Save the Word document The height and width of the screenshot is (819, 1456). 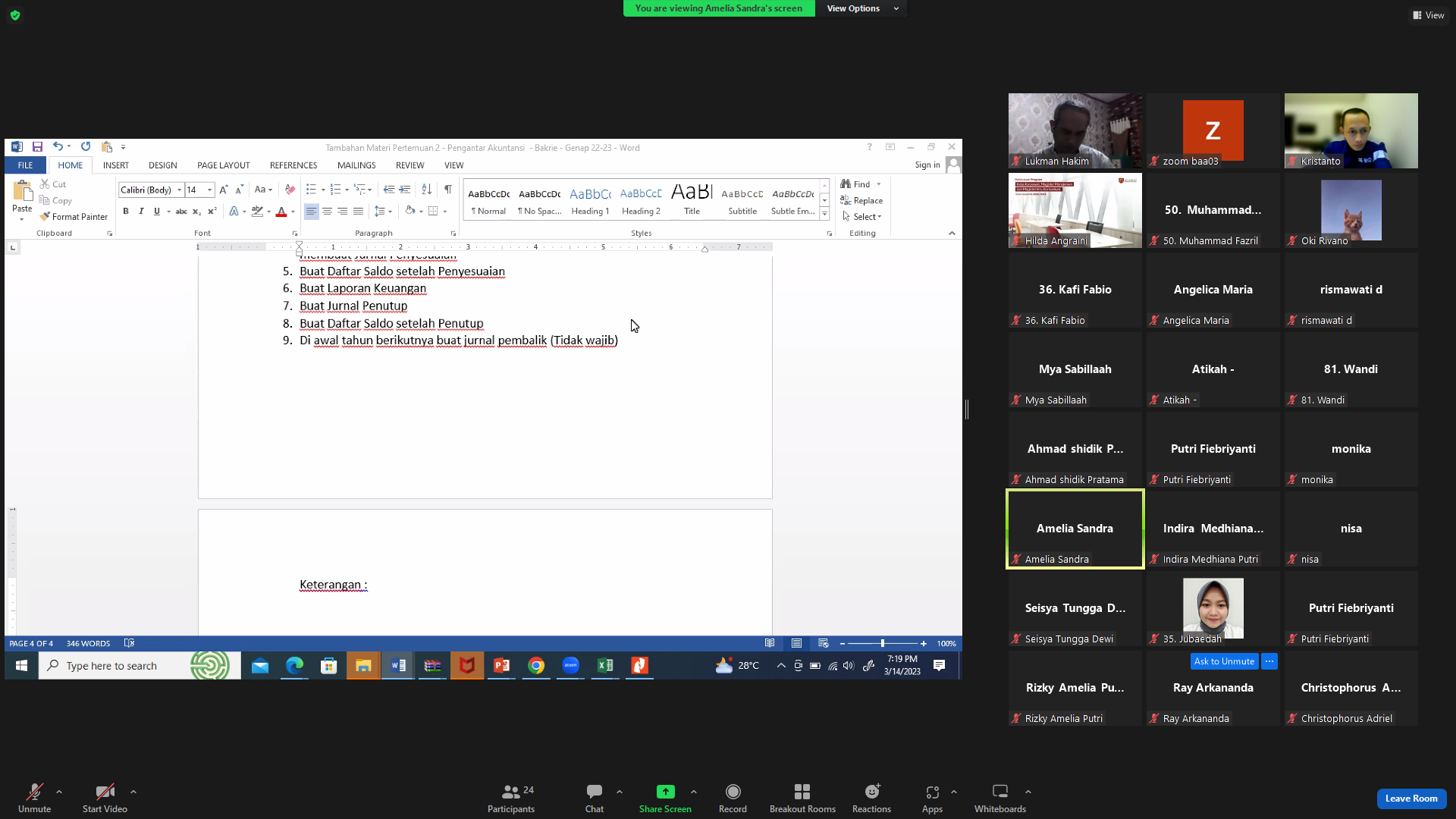coord(37,147)
